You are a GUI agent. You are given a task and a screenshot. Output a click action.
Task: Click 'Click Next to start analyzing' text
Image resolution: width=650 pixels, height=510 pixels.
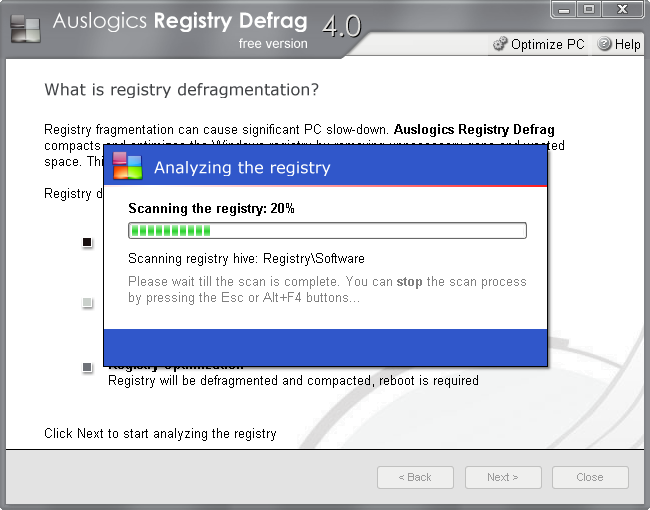tap(160, 433)
